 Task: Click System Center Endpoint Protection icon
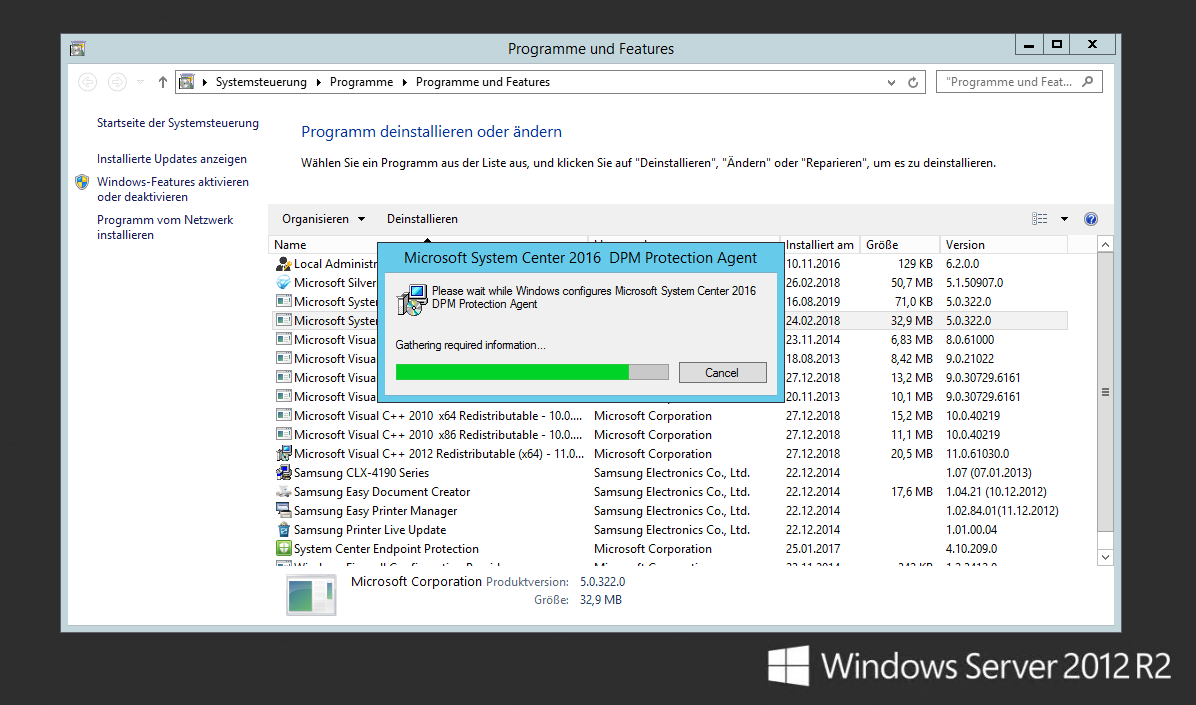click(284, 549)
